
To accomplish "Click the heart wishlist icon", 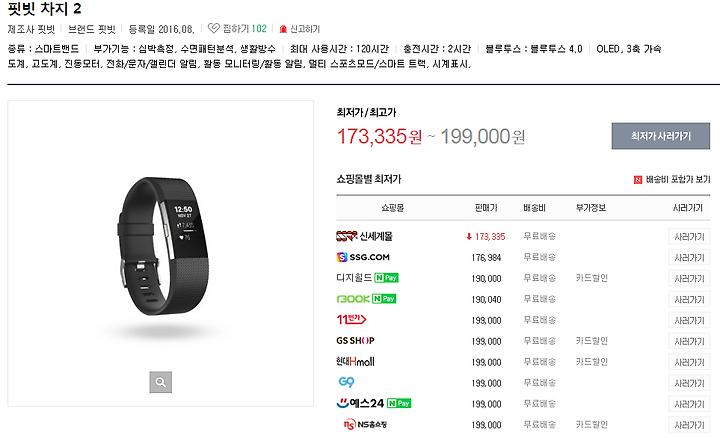I will (213, 28).
